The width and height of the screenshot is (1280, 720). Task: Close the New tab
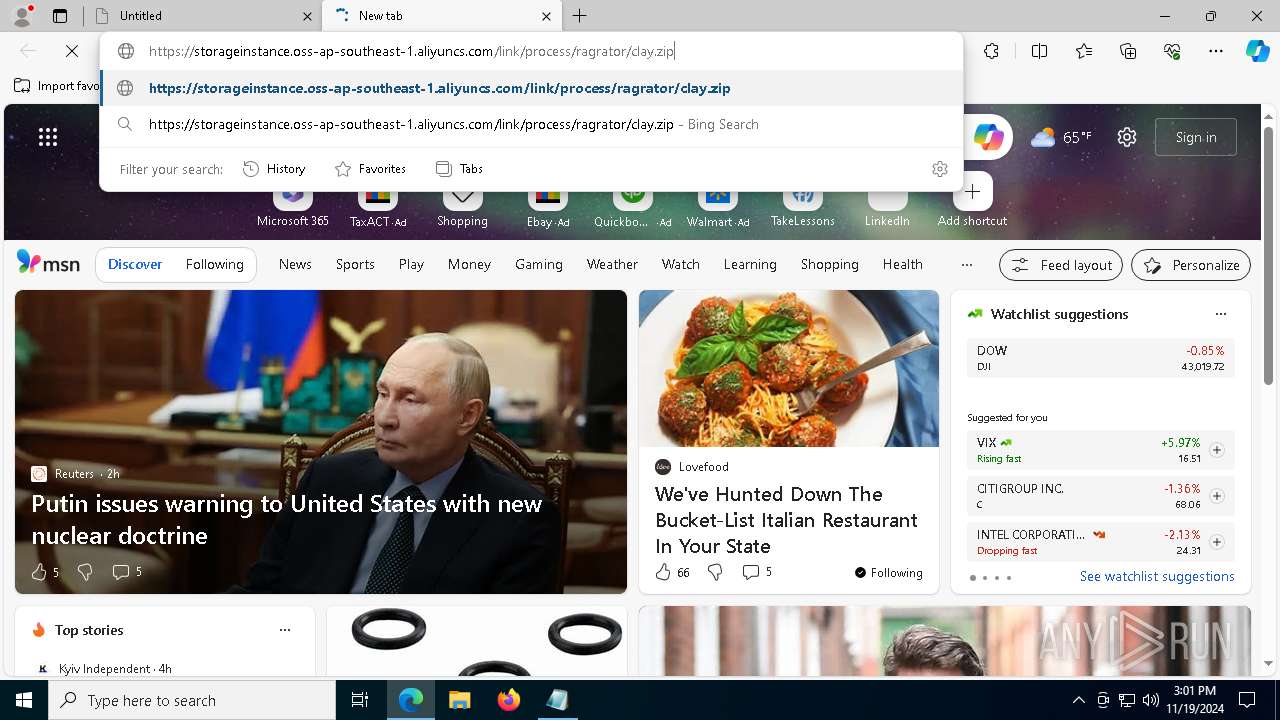point(546,16)
